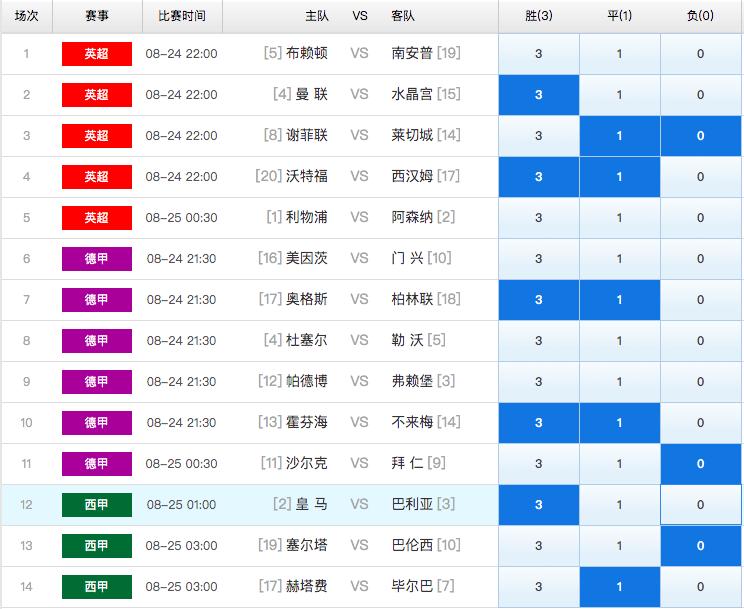Select win (3) for 塞尔塔 vs 巴伦西

[x=539, y=546]
